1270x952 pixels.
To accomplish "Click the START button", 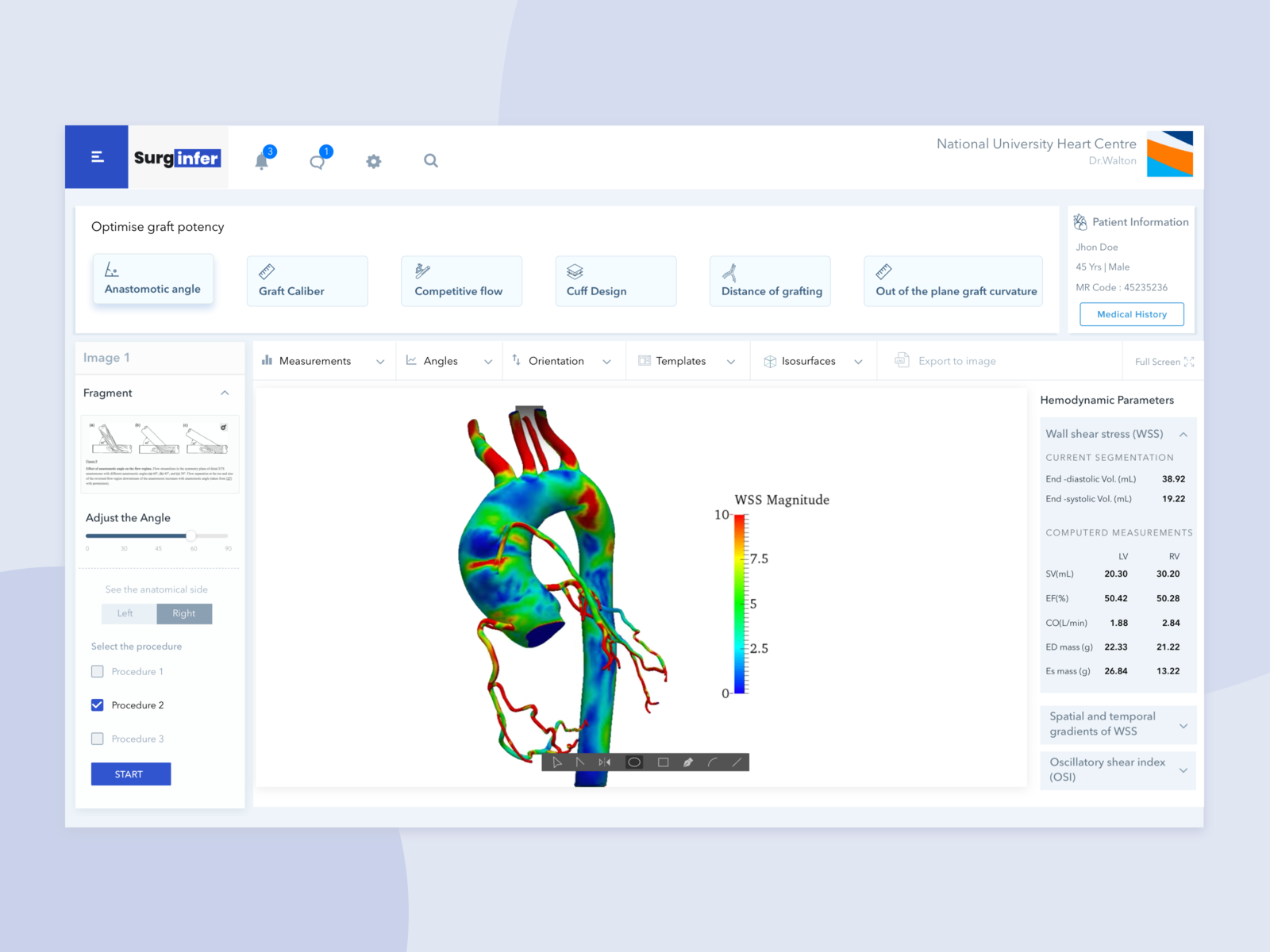I will (x=130, y=773).
